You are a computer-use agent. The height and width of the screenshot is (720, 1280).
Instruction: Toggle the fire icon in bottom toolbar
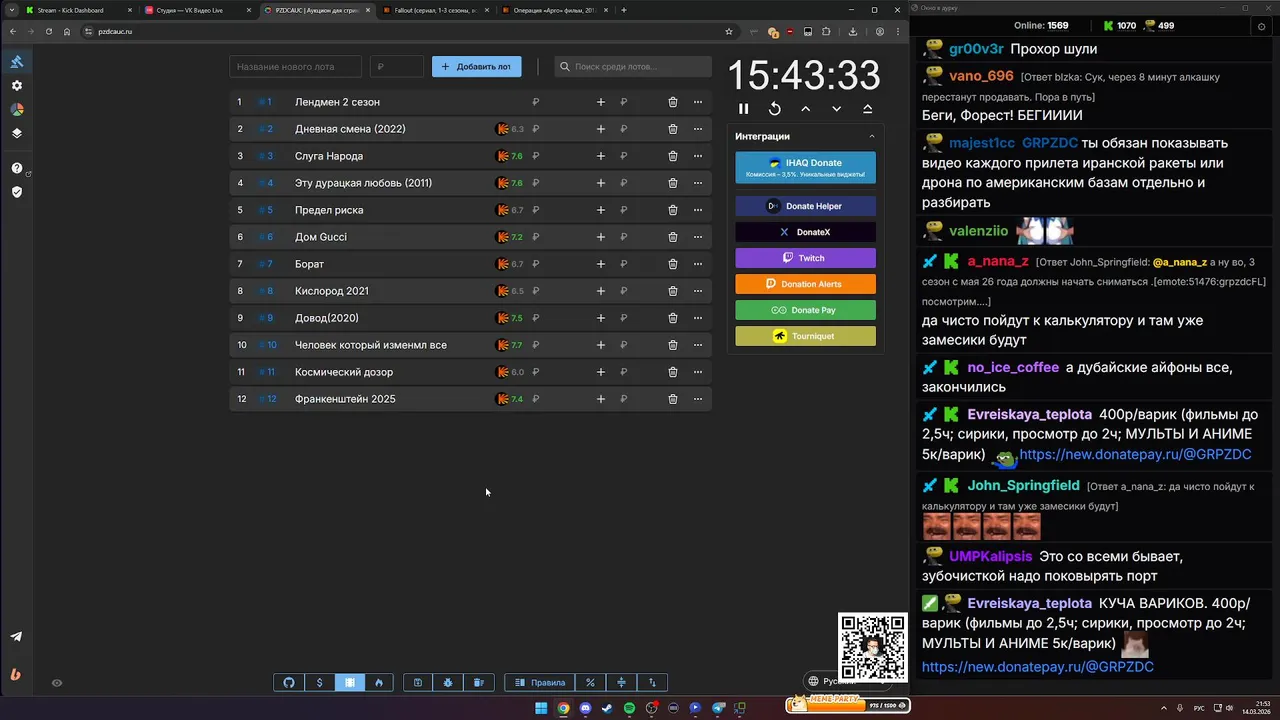click(x=379, y=683)
